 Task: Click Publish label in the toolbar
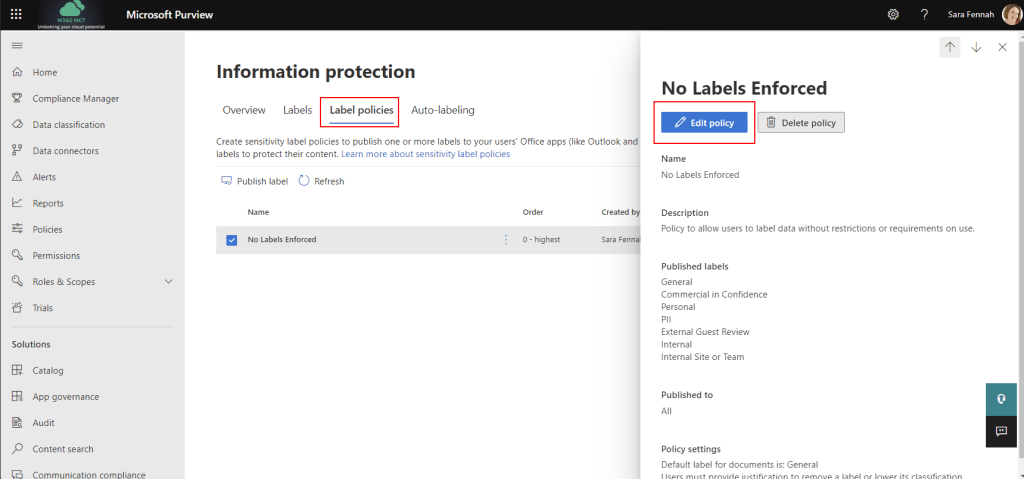pos(254,181)
